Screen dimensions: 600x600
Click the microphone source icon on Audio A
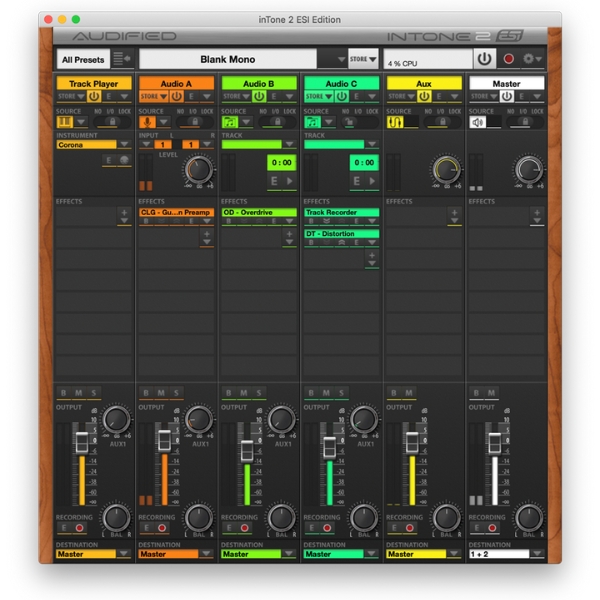147,122
